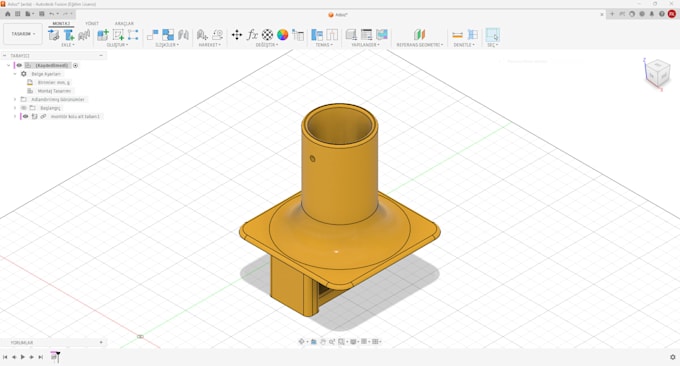
Task: Open the File menu icon
Action: [29, 14]
